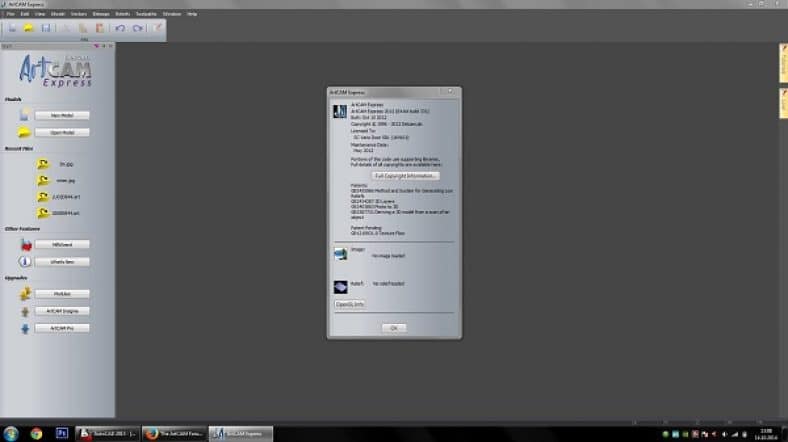Click the Save floppy-disk toolbar icon
Viewport: 788px width, 442px height.
[46, 28]
